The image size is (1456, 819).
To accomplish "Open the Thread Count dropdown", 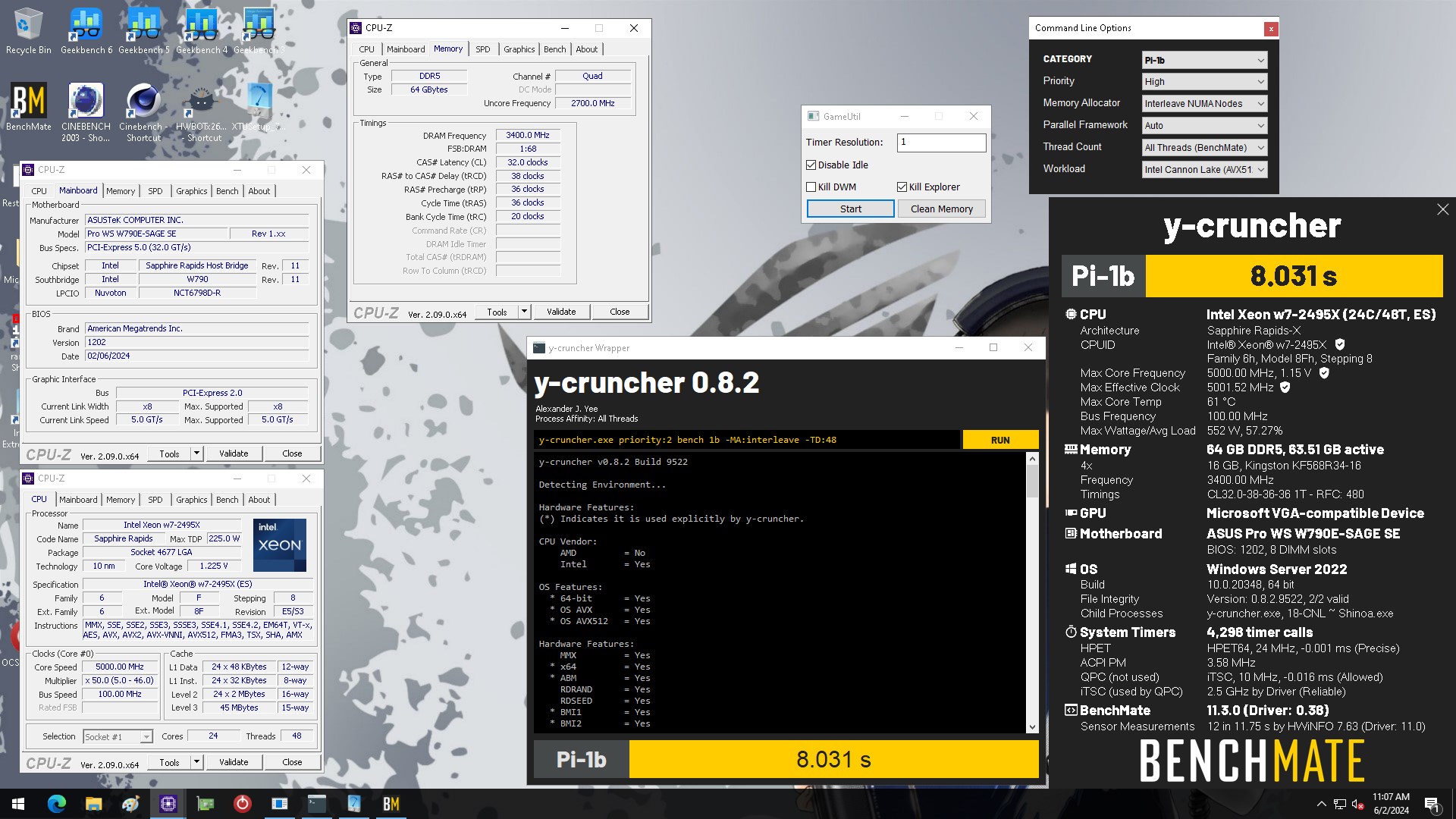I will click(x=1204, y=148).
